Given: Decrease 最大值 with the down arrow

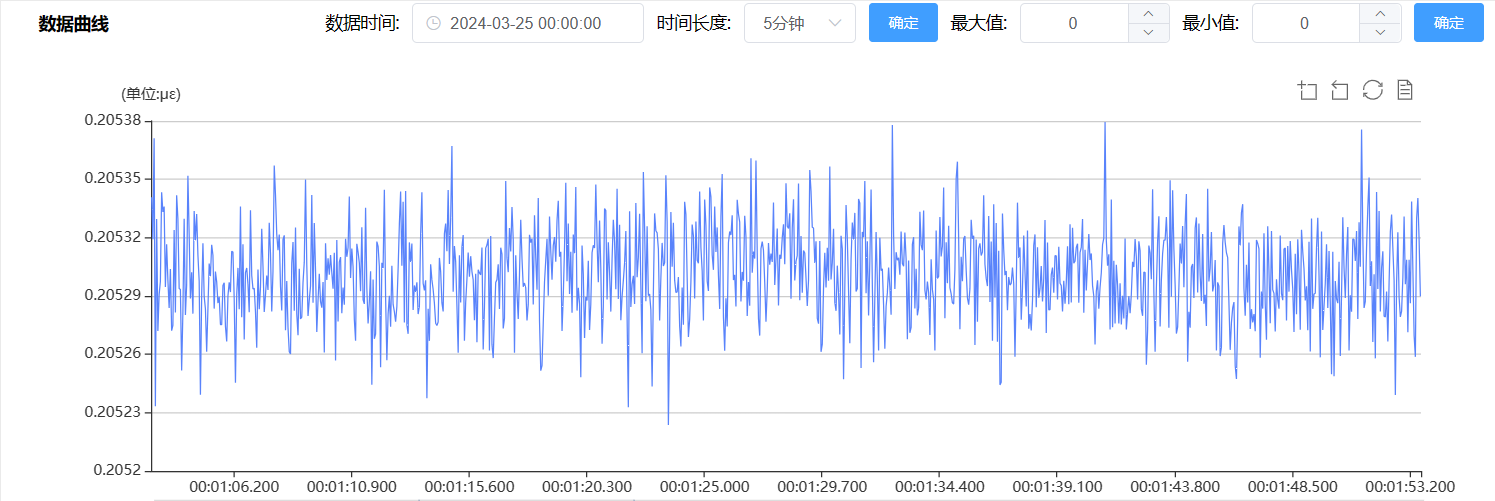Looking at the screenshot, I should click(1148, 33).
